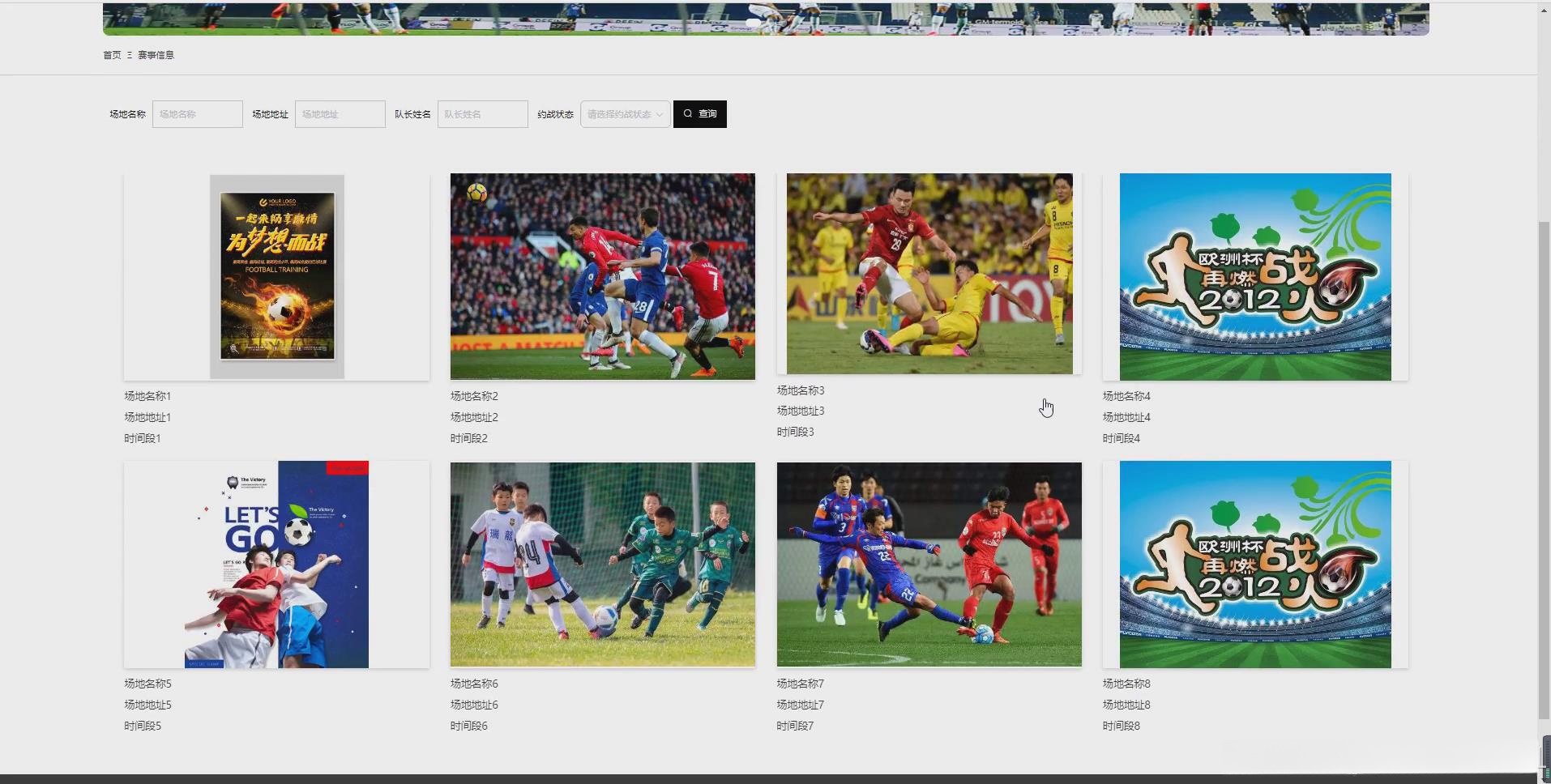Click the 时间段2 text
This screenshot has width=1551, height=784.
pyautogui.click(x=469, y=438)
